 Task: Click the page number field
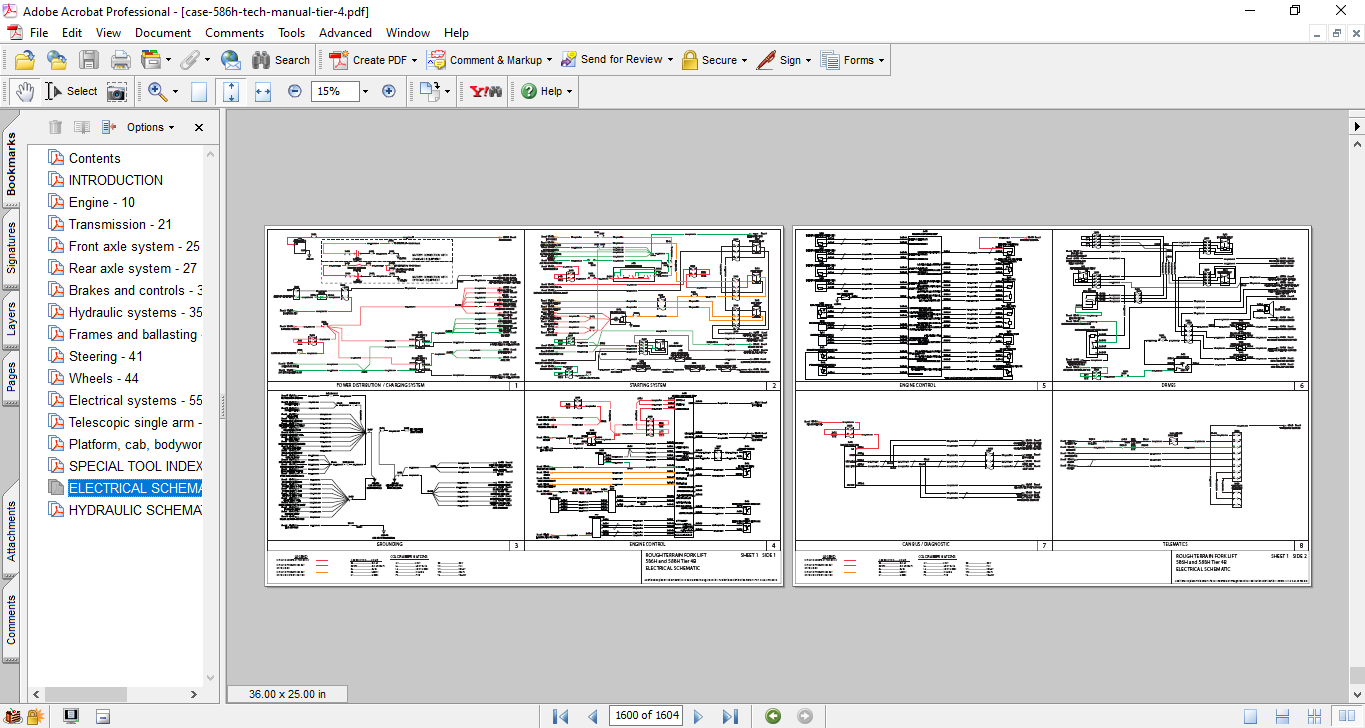[646, 715]
